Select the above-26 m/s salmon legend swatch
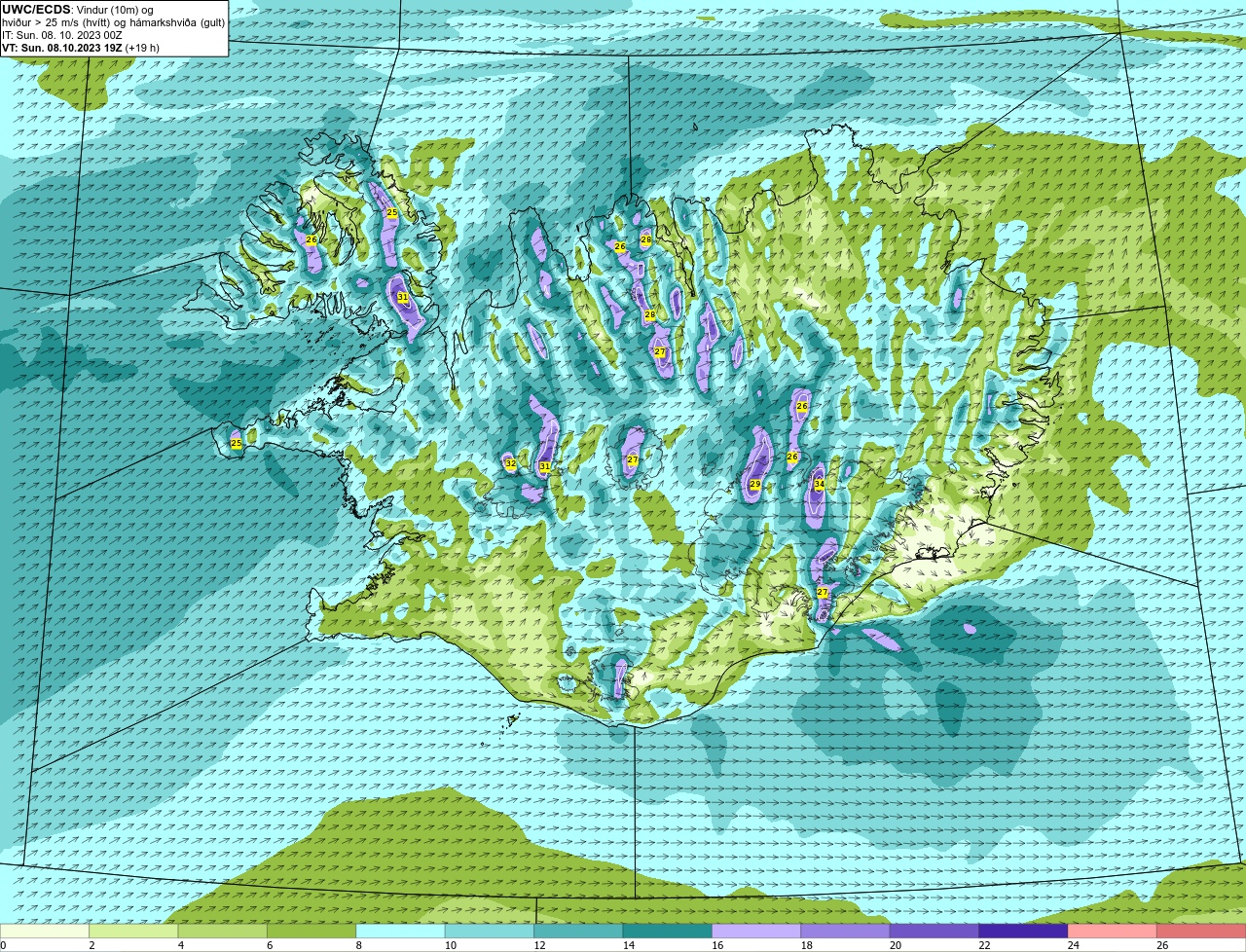Viewport: 1246px width, 952px height. point(1202,932)
